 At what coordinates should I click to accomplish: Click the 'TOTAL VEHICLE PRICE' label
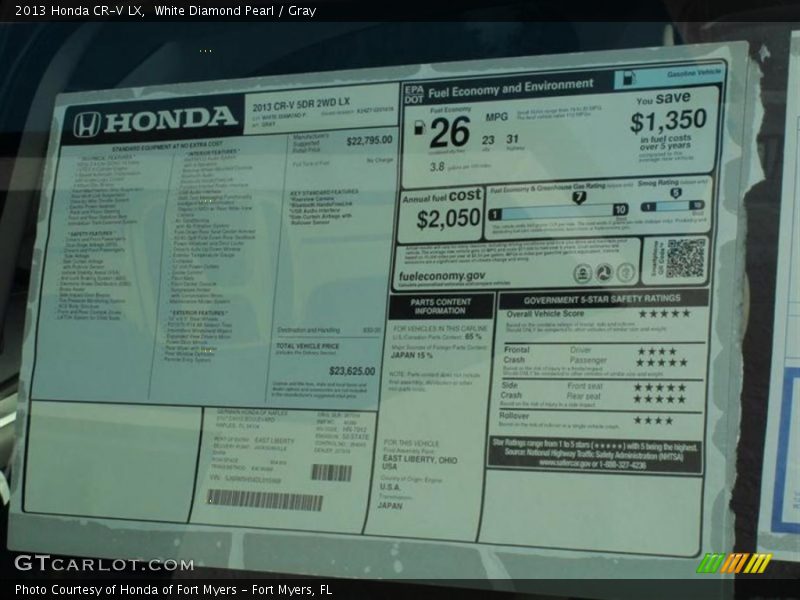pos(308,346)
